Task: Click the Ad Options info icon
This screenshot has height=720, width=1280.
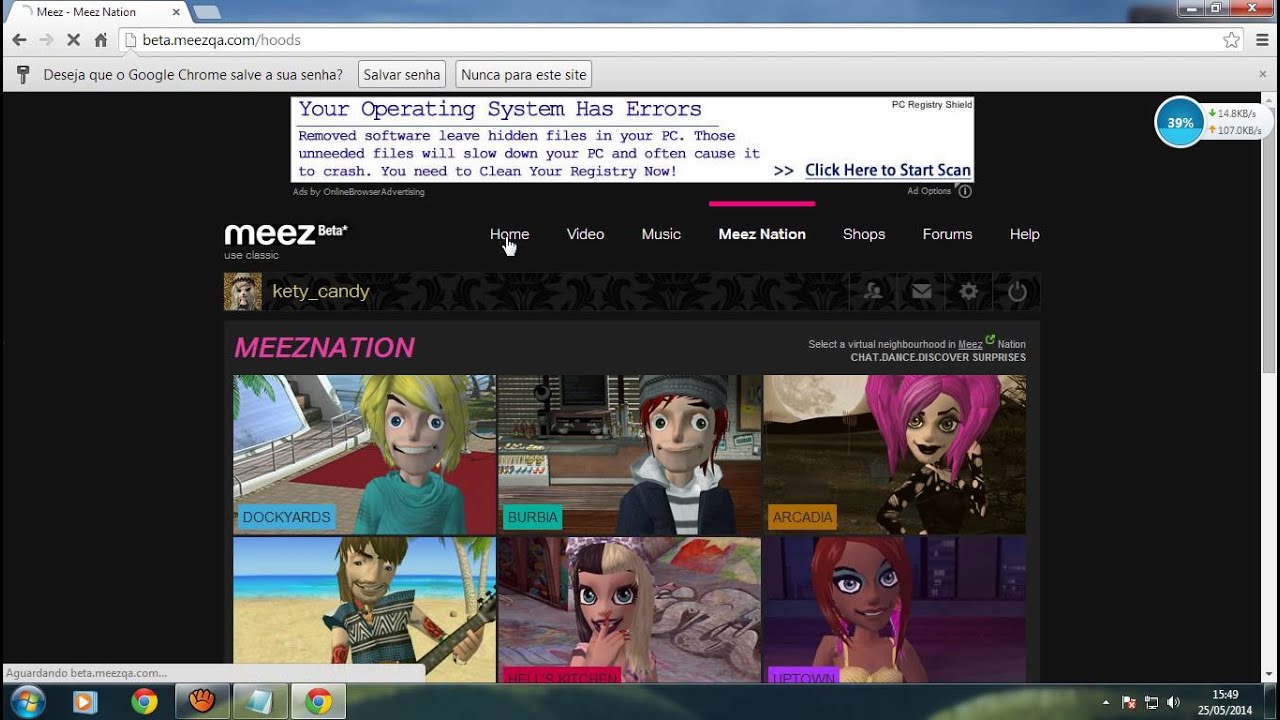Action: pyautogui.click(x=965, y=191)
